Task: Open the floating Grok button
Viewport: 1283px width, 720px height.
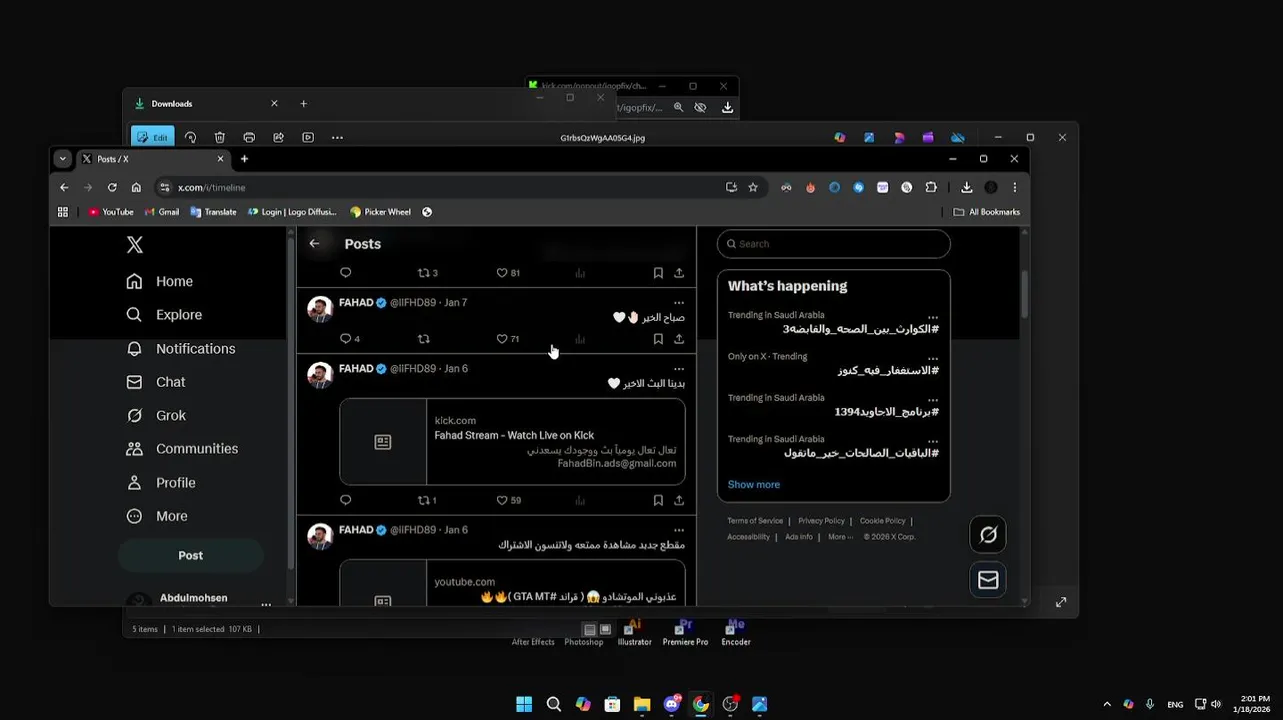Action: click(988, 535)
